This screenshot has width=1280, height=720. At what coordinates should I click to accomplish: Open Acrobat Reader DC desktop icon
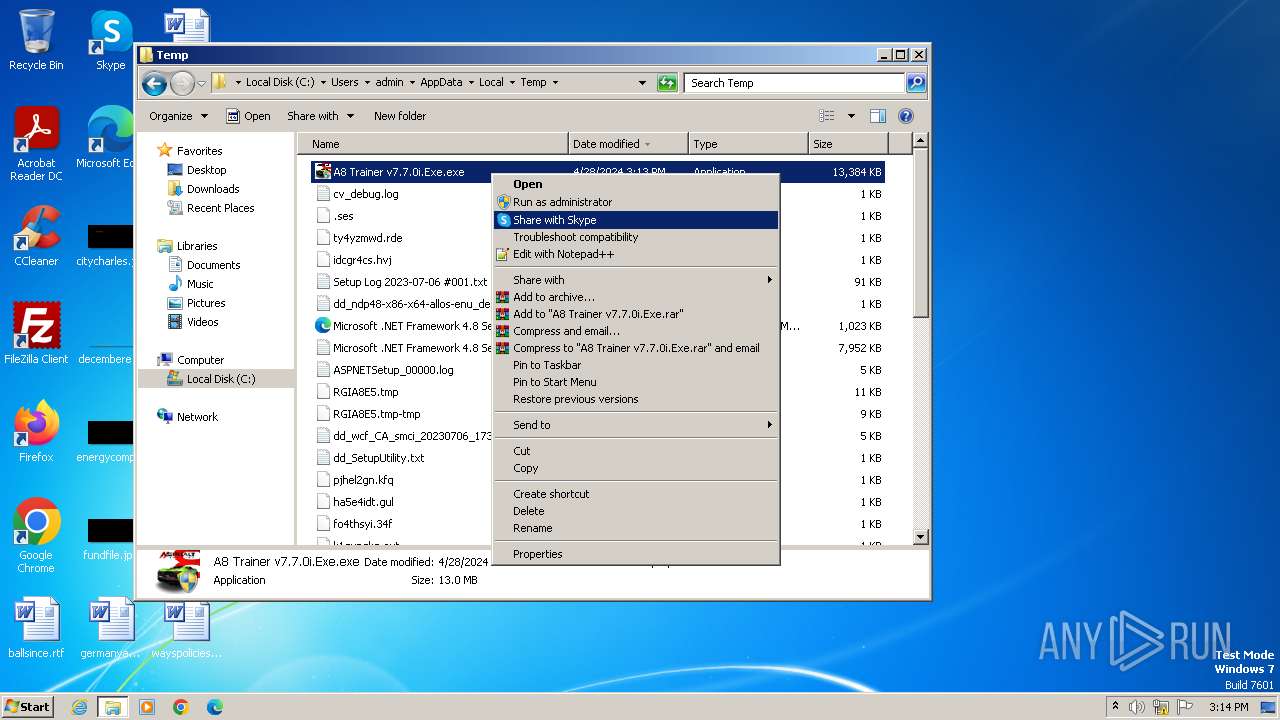pyautogui.click(x=36, y=145)
